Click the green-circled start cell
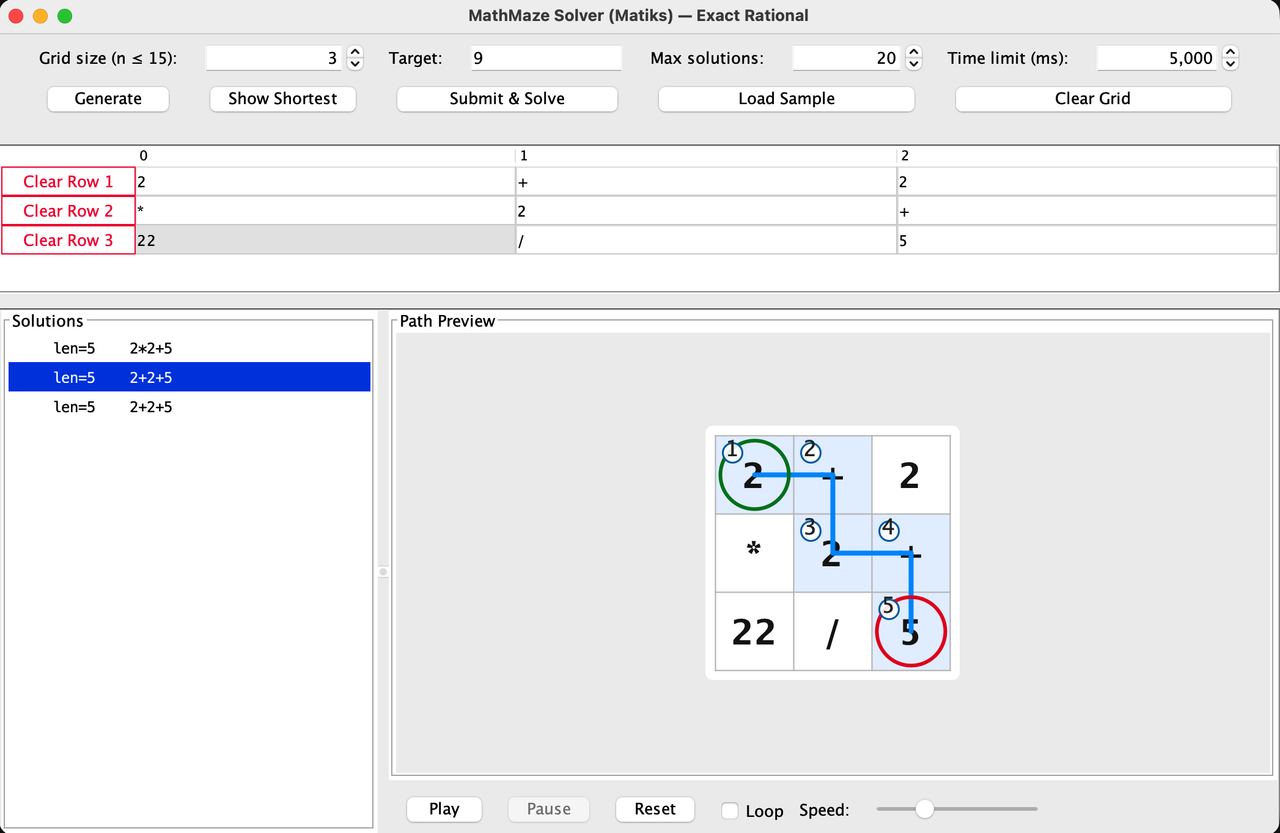 [754, 475]
